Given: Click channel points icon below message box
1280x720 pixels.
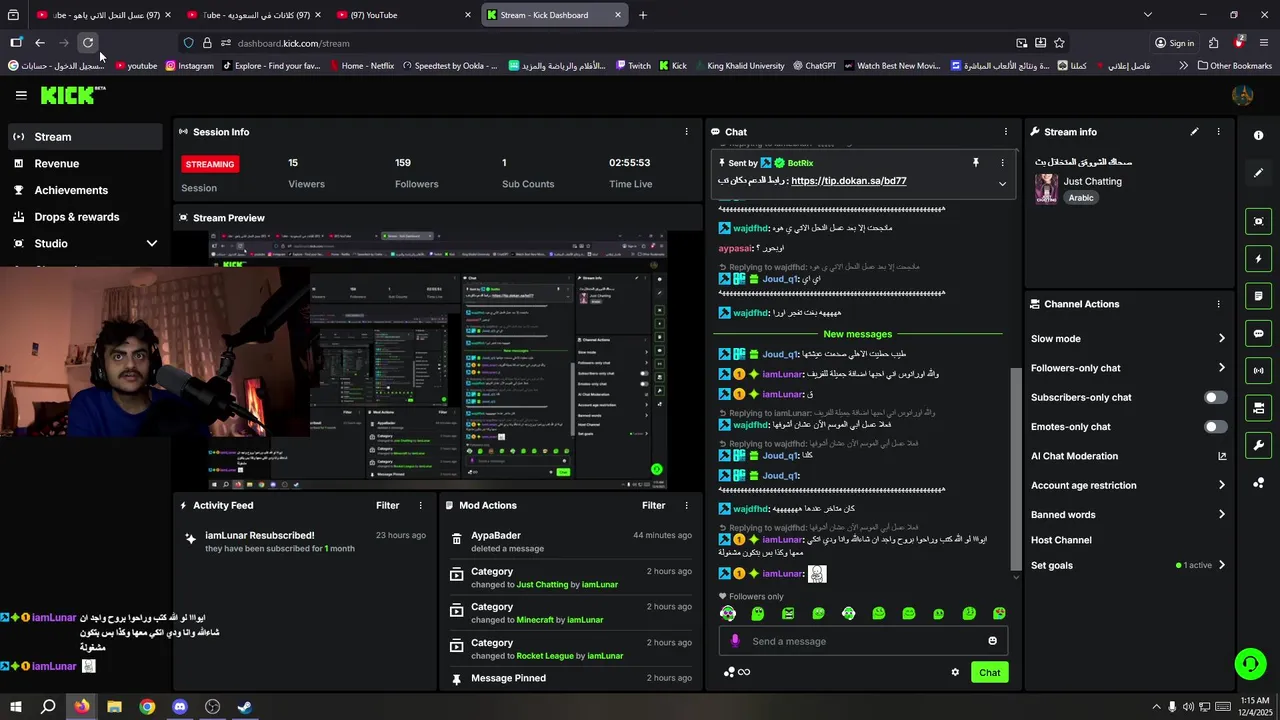Looking at the screenshot, I should (x=737, y=672).
